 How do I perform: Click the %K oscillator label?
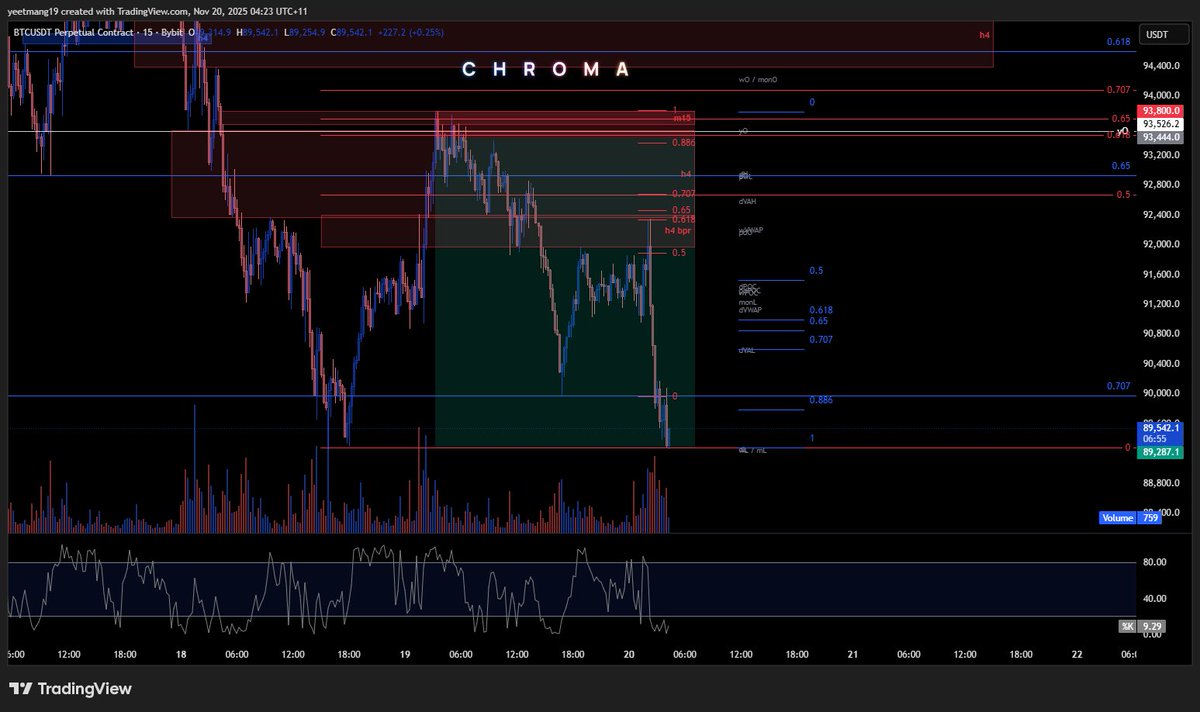[x=1127, y=626]
